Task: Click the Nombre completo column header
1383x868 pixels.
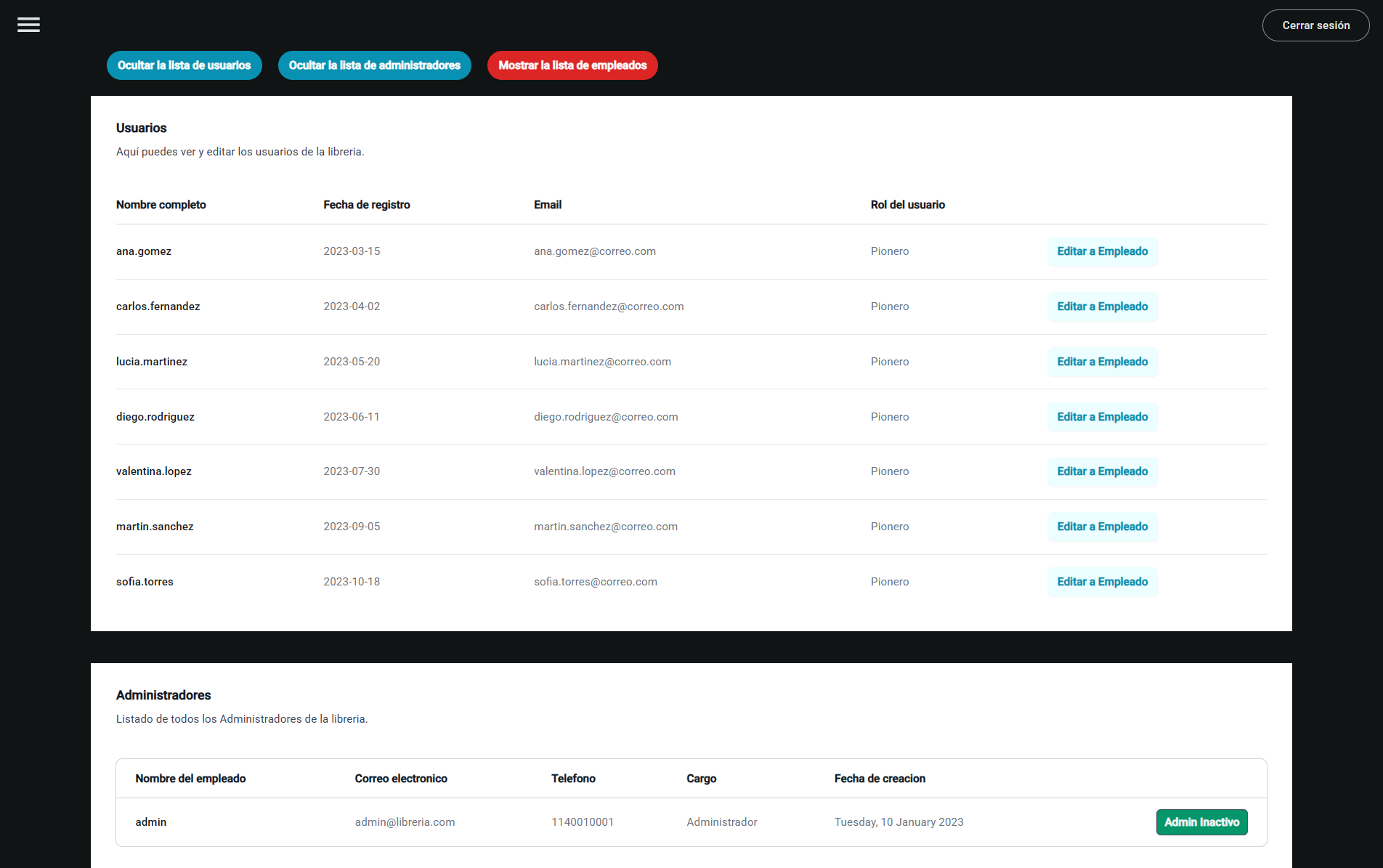Action: (x=161, y=205)
